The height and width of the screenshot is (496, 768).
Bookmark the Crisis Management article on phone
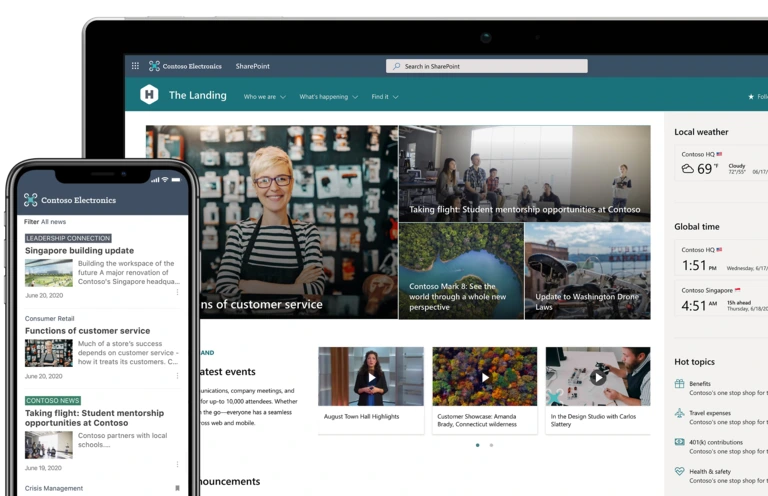point(178,488)
